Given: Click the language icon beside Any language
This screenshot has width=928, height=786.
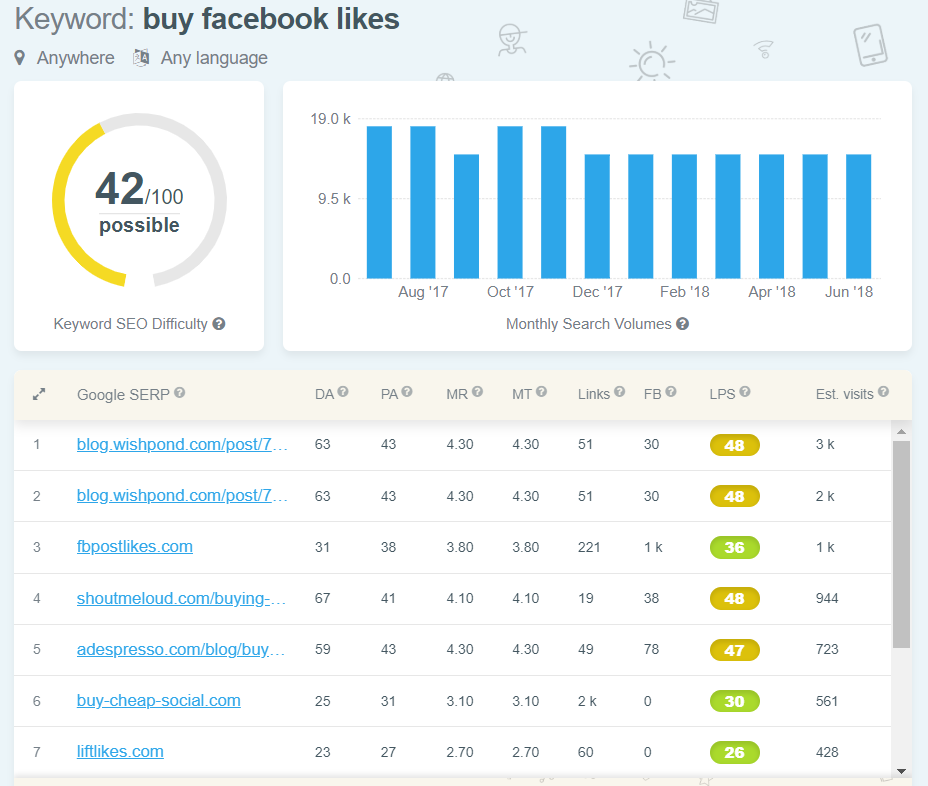Looking at the screenshot, I should click(x=141, y=57).
